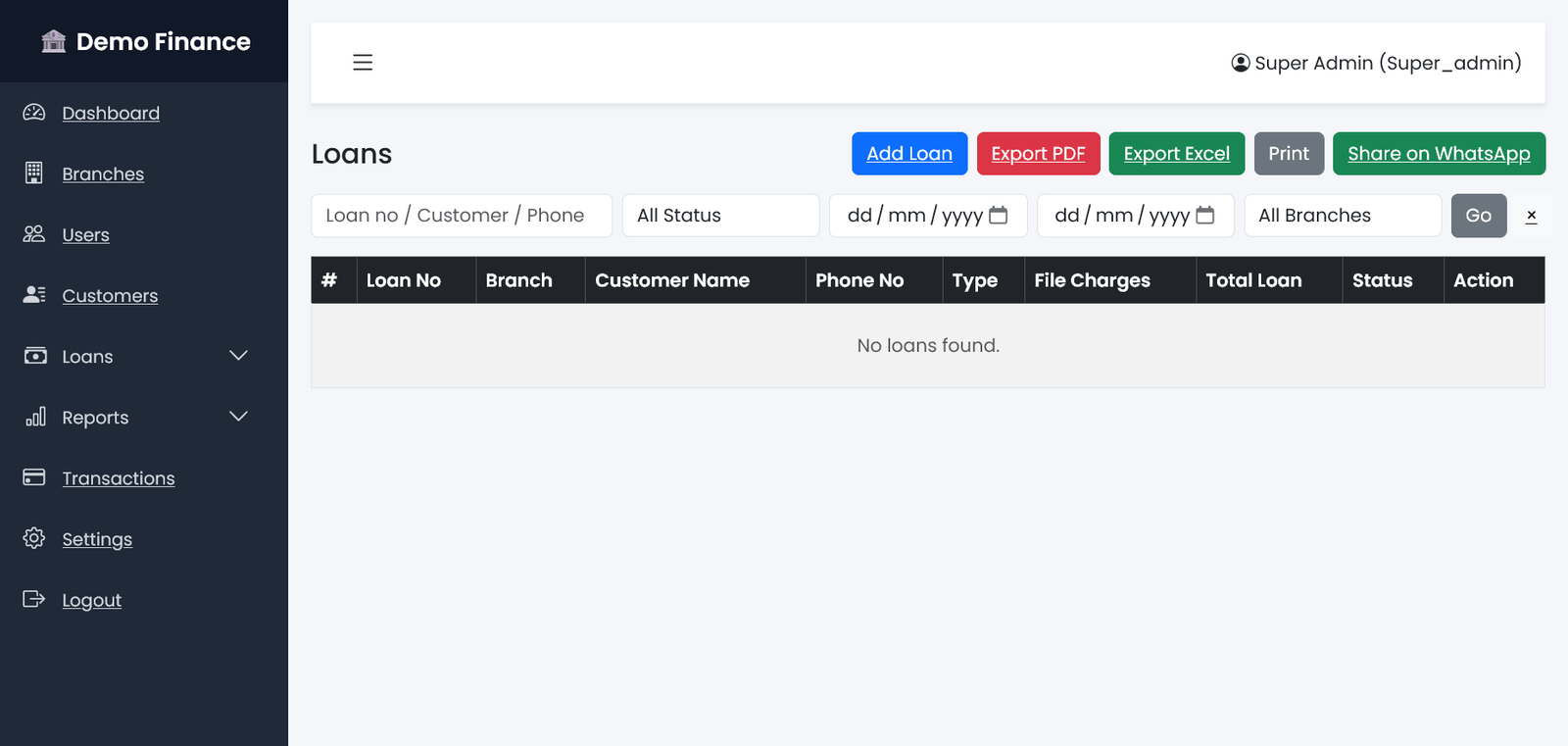Open the All Status dropdown
The height and width of the screenshot is (746, 1568).
(x=720, y=216)
